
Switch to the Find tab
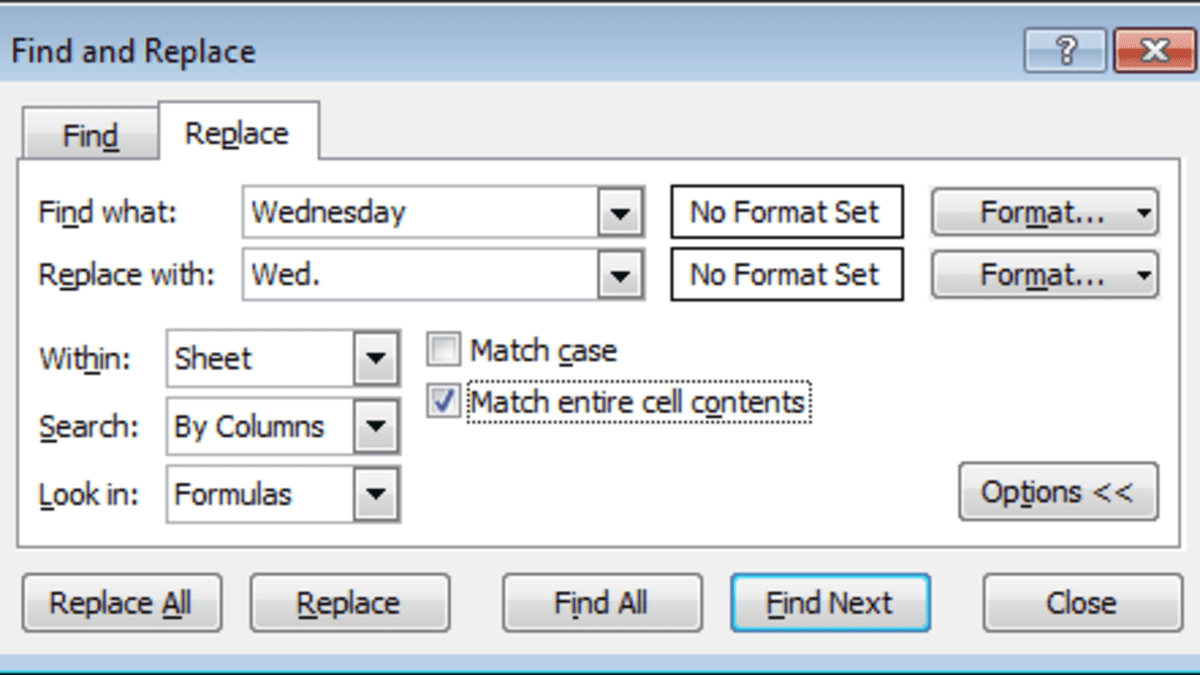click(x=89, y=131)
